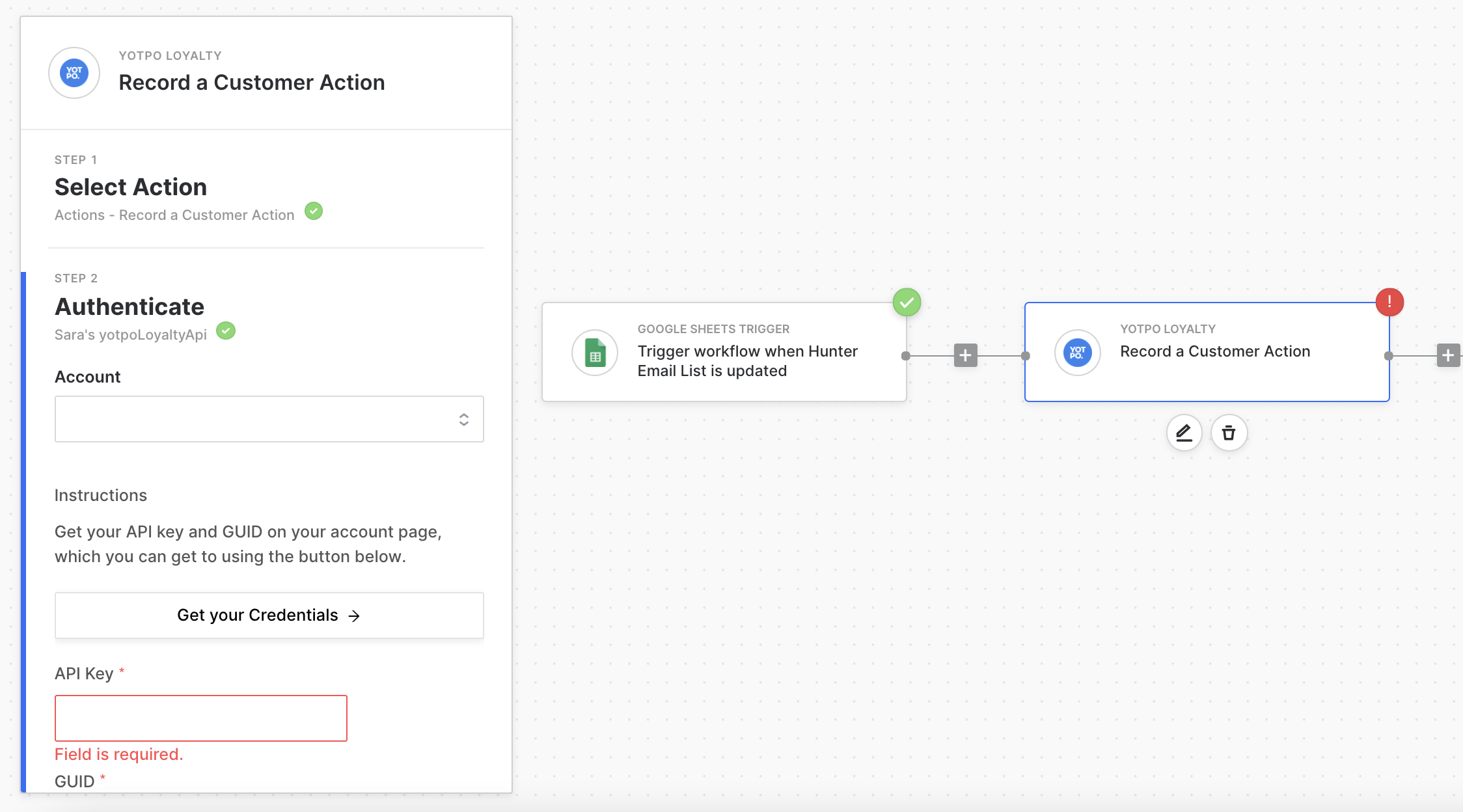Click Actions - Record a Customer Action text
This screenshot has width=1463, height=812.
174,215
